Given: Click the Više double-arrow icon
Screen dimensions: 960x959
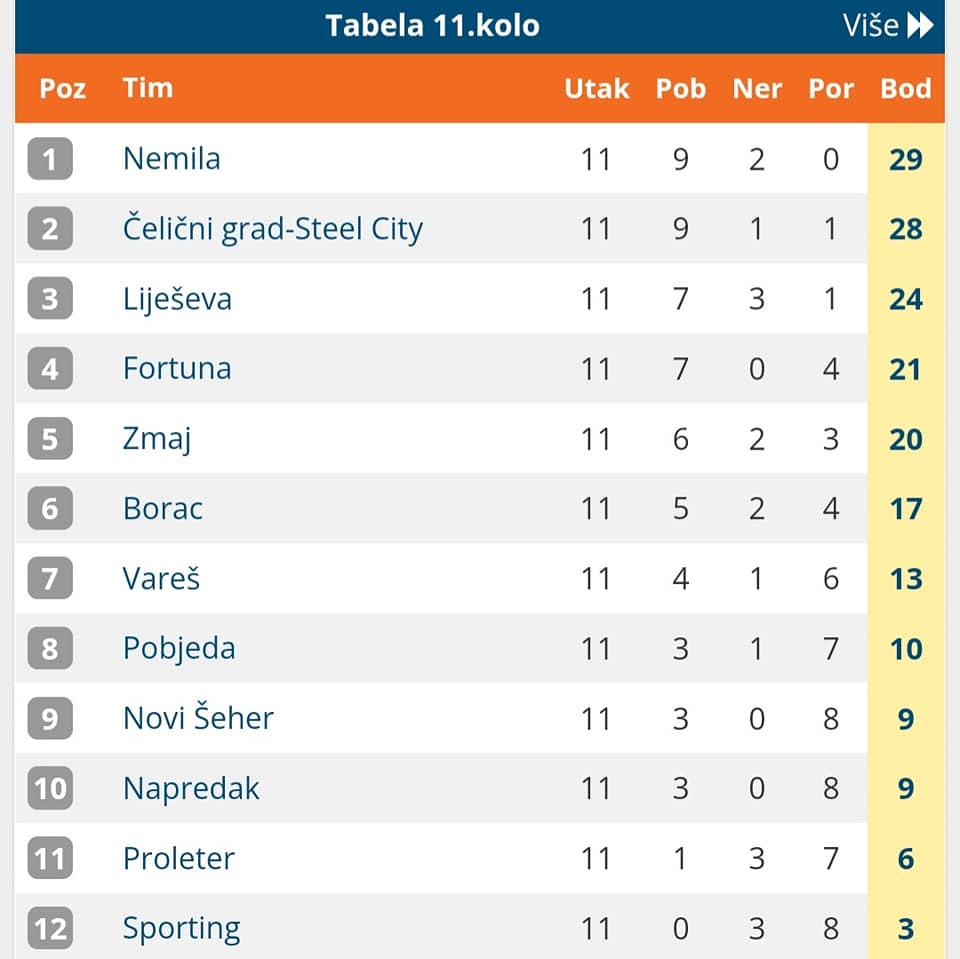Looking at the screenshot, I should point(920,26).
